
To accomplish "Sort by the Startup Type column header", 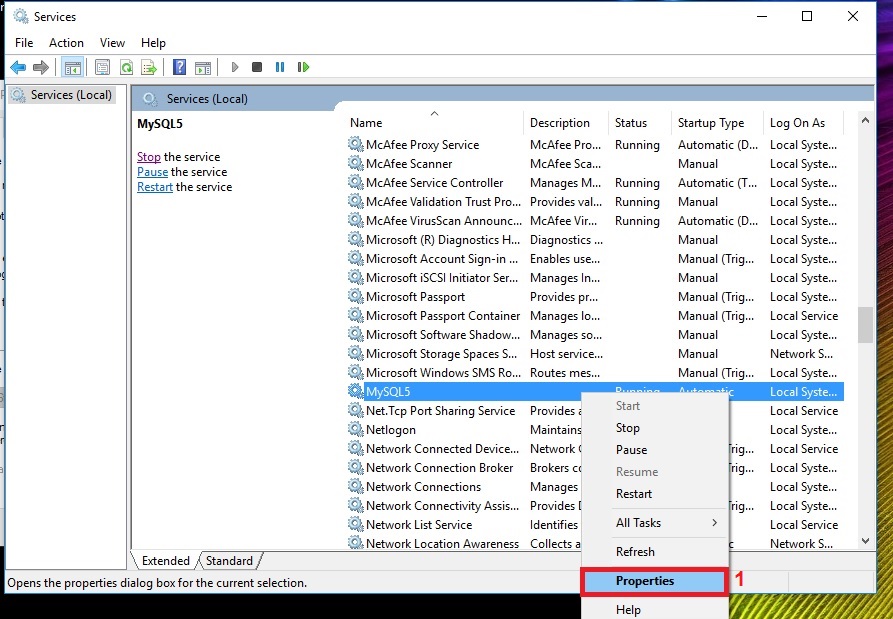I will coord(711,123).
